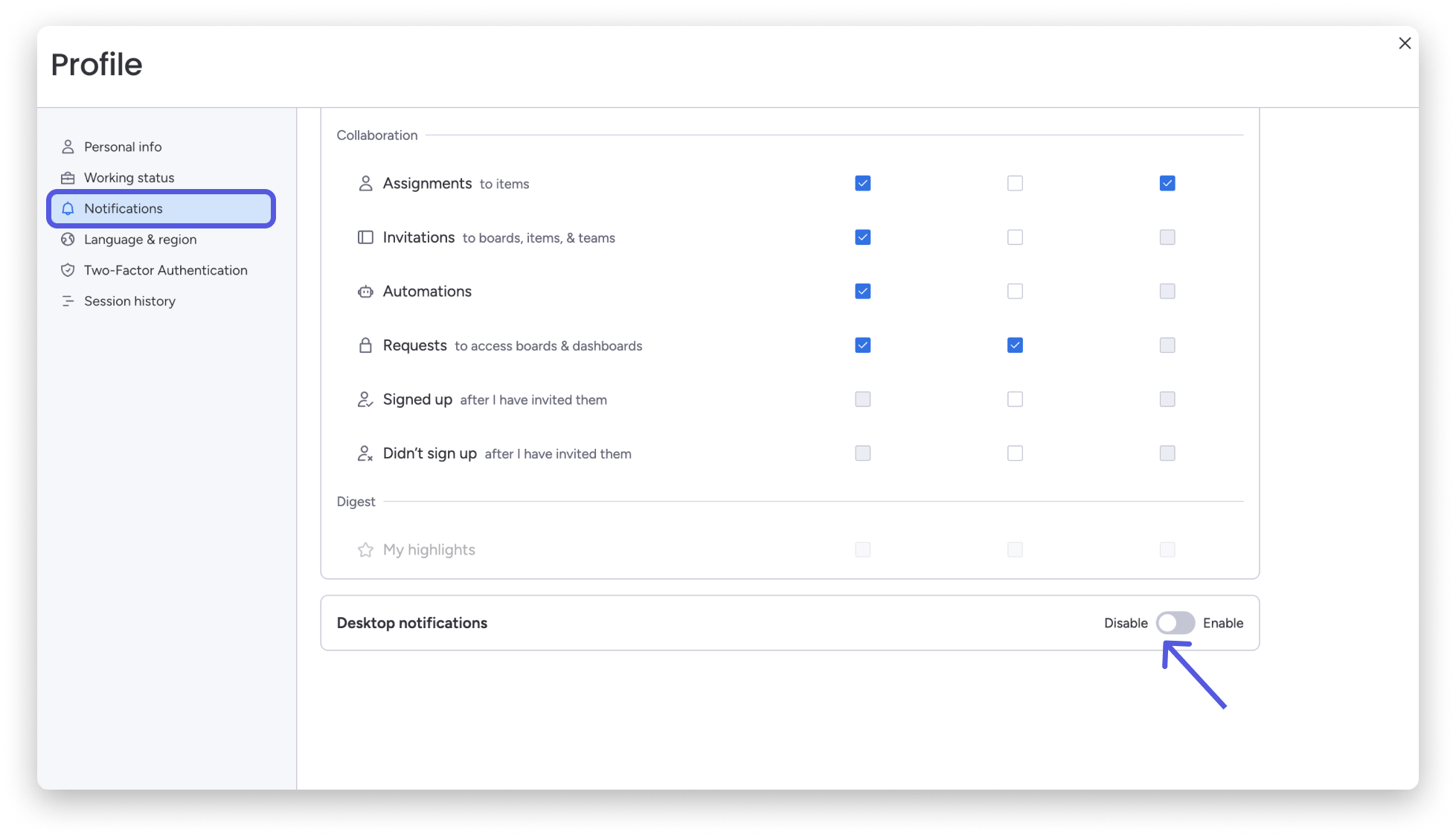The height and width of the screenshot is (838, 1456).
Task: Open Personal info settings
Action: 123,147
